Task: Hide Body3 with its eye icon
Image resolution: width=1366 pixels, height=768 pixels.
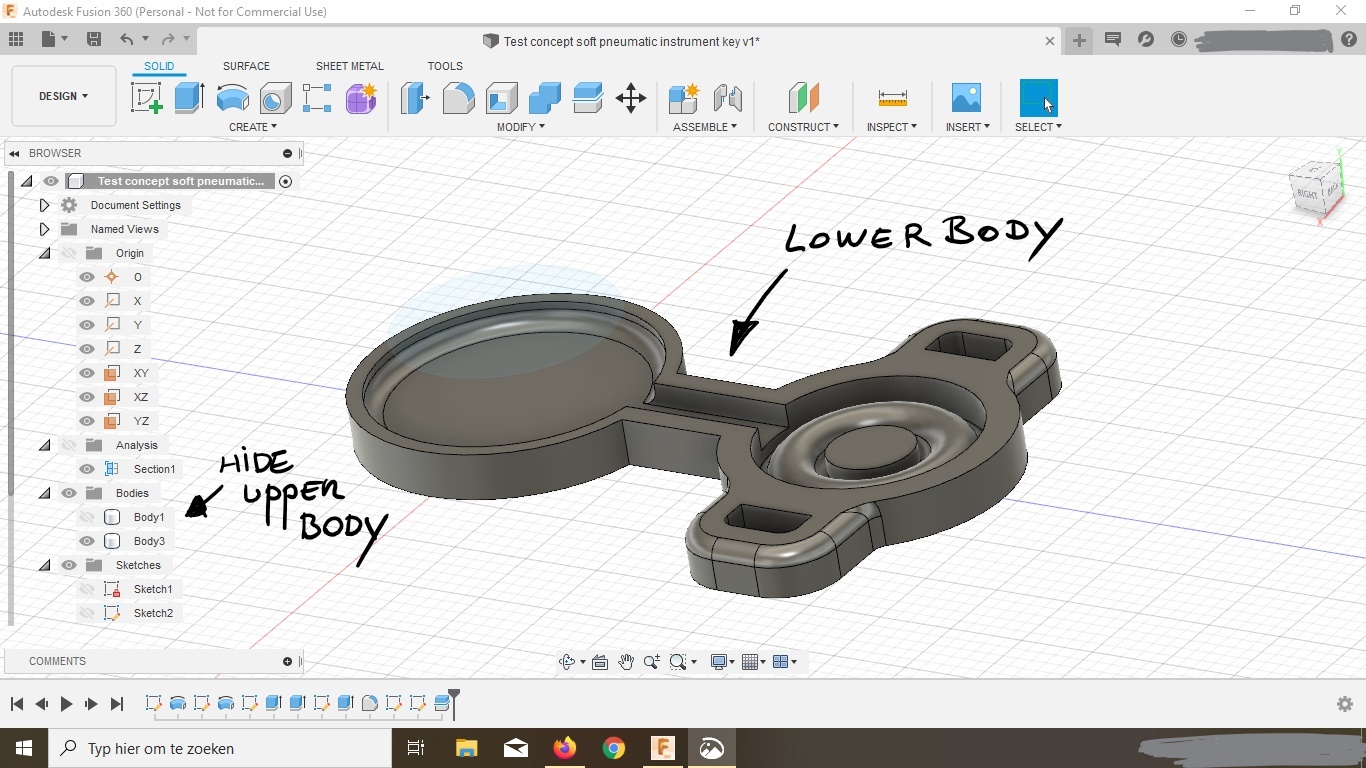Action: click(87, 541)
